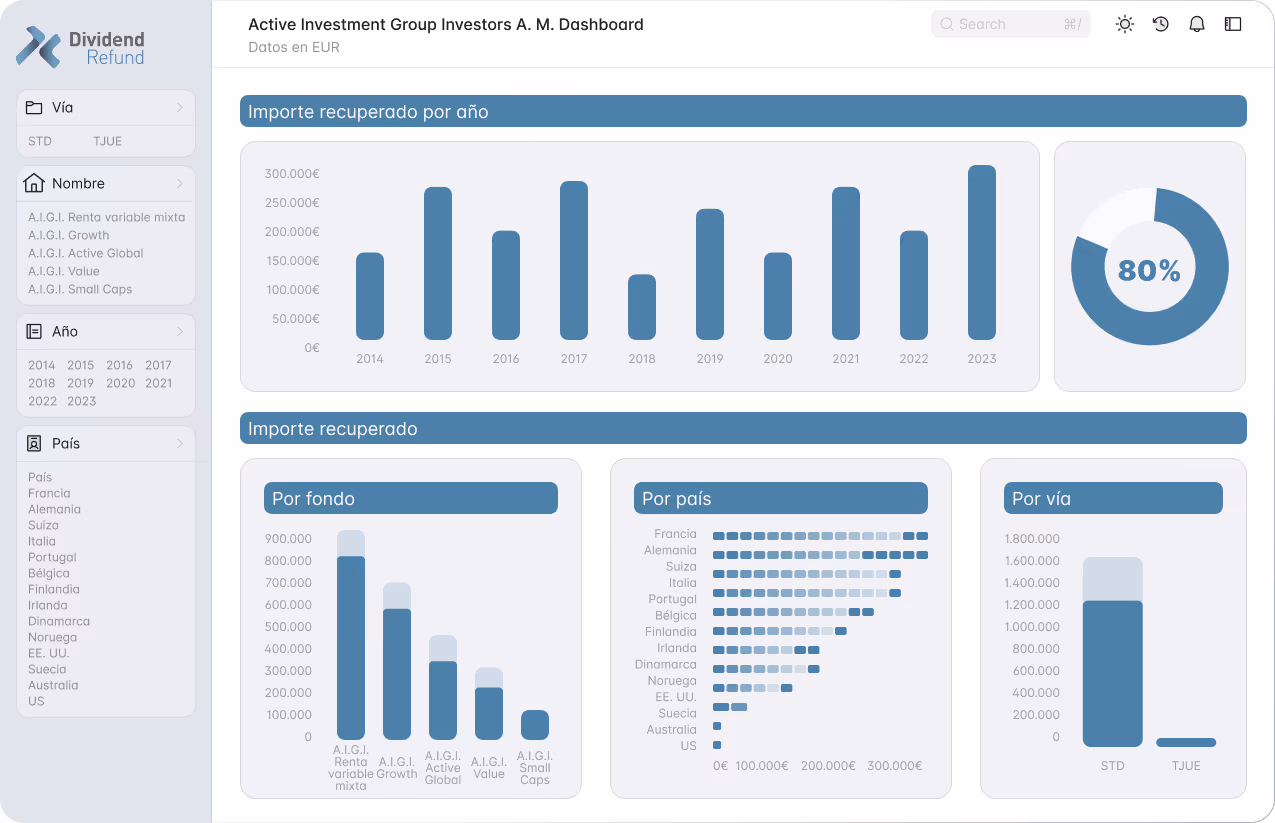Select year 2017 in Año filter
The height and width of the screenshot is (823, 1275).
158,365
